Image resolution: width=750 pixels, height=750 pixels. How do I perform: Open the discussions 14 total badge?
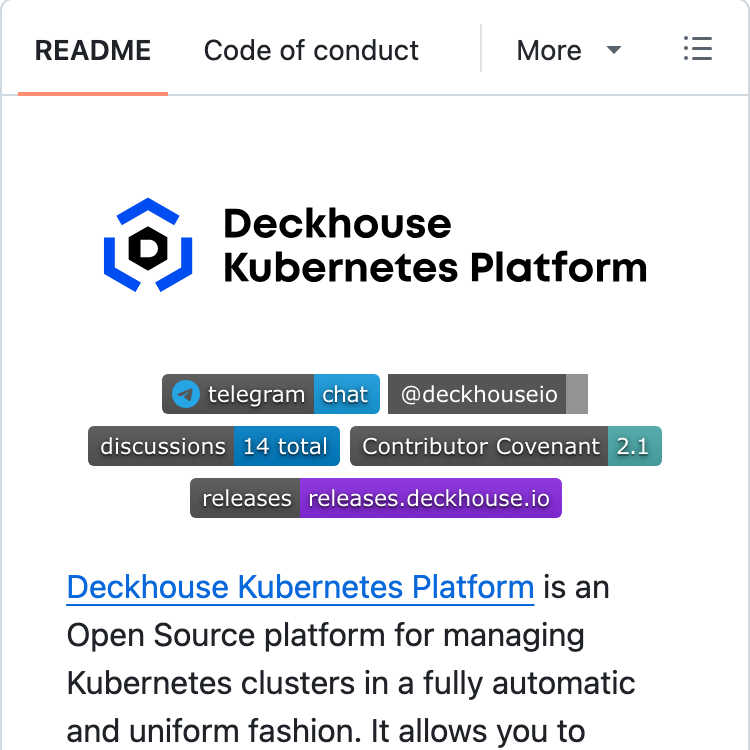click(x=214, y=446)
